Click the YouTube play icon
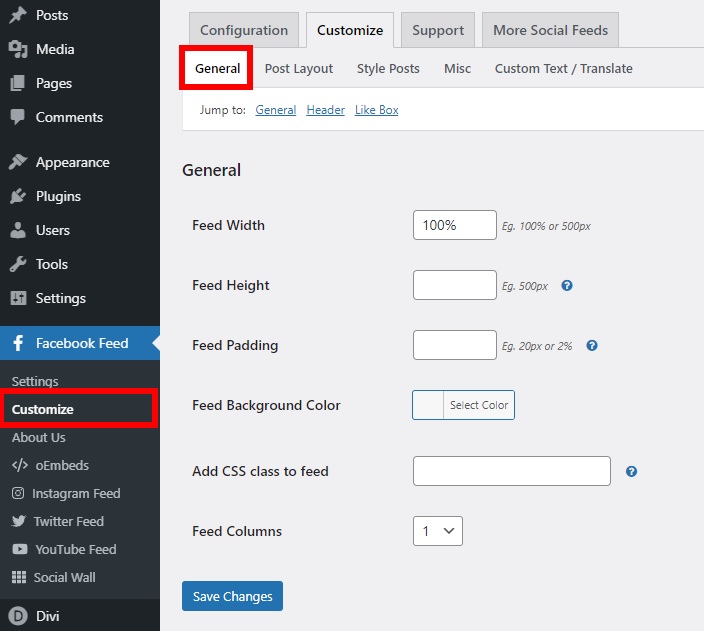The image size is (704, 631). pos(19,549)
